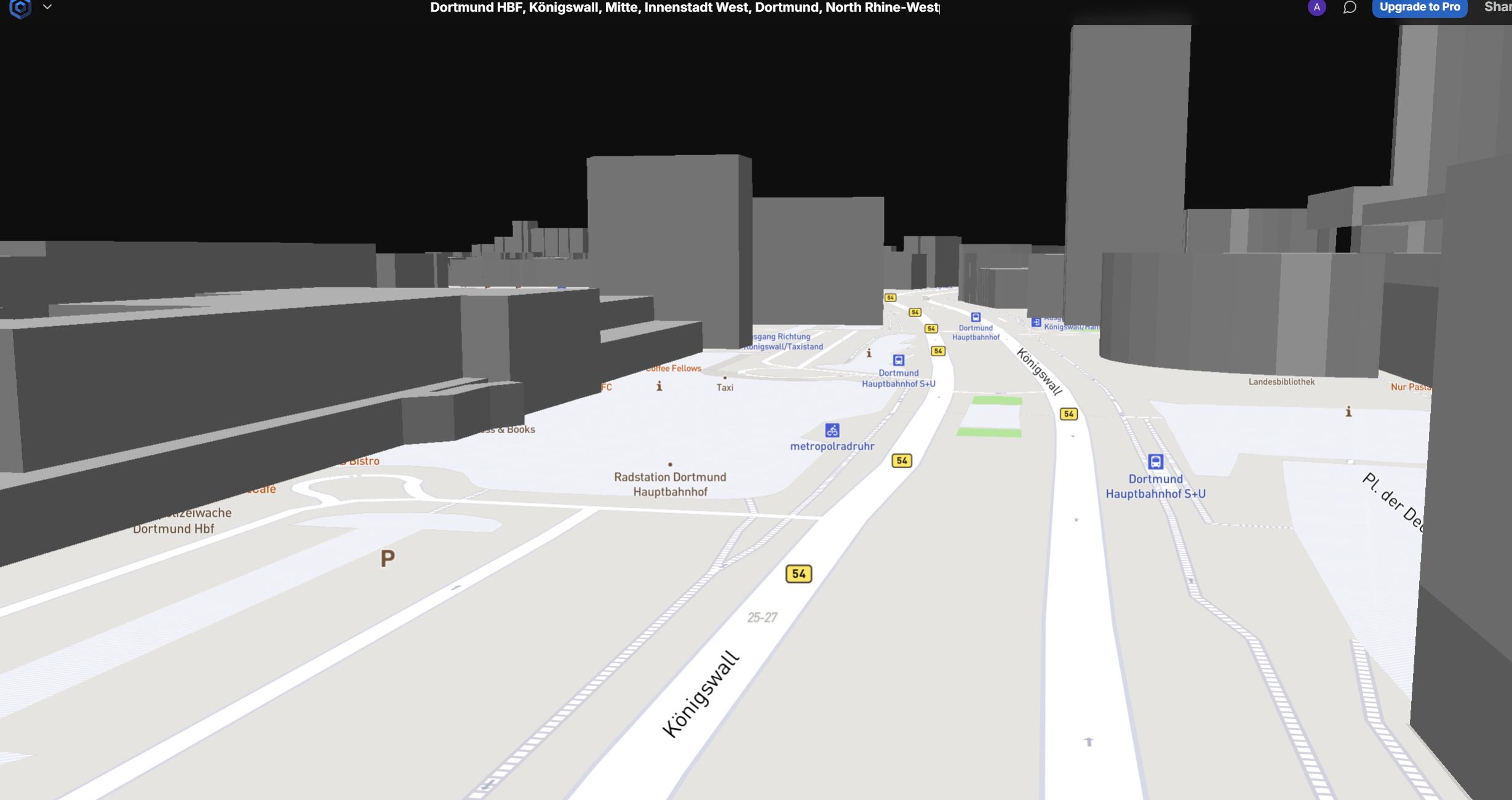1512x800 pixels.
Task: Click the partially visible Share button
Action: click(1498, 7)
